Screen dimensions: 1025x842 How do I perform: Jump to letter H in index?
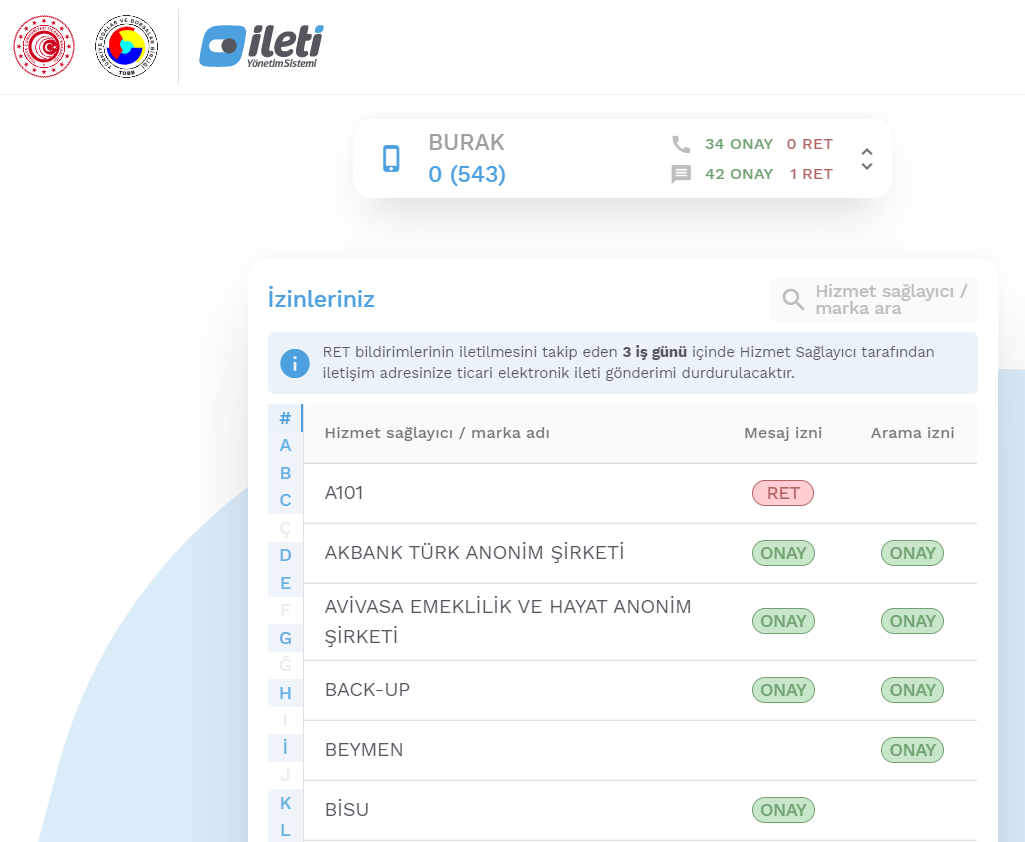point(285,693)
